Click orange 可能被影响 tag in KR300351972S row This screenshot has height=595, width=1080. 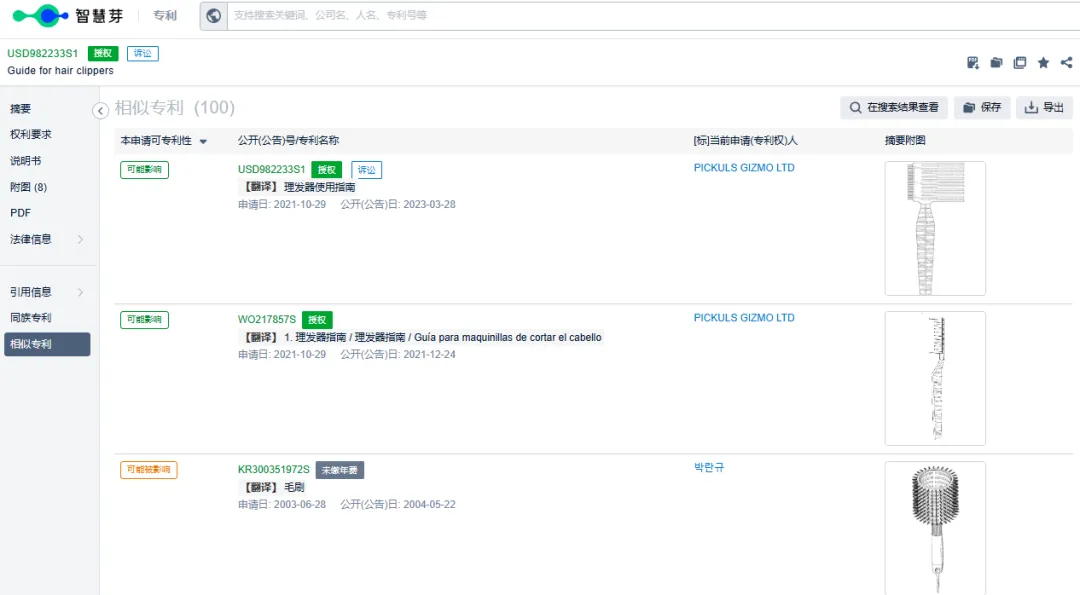tap(149, 470)
